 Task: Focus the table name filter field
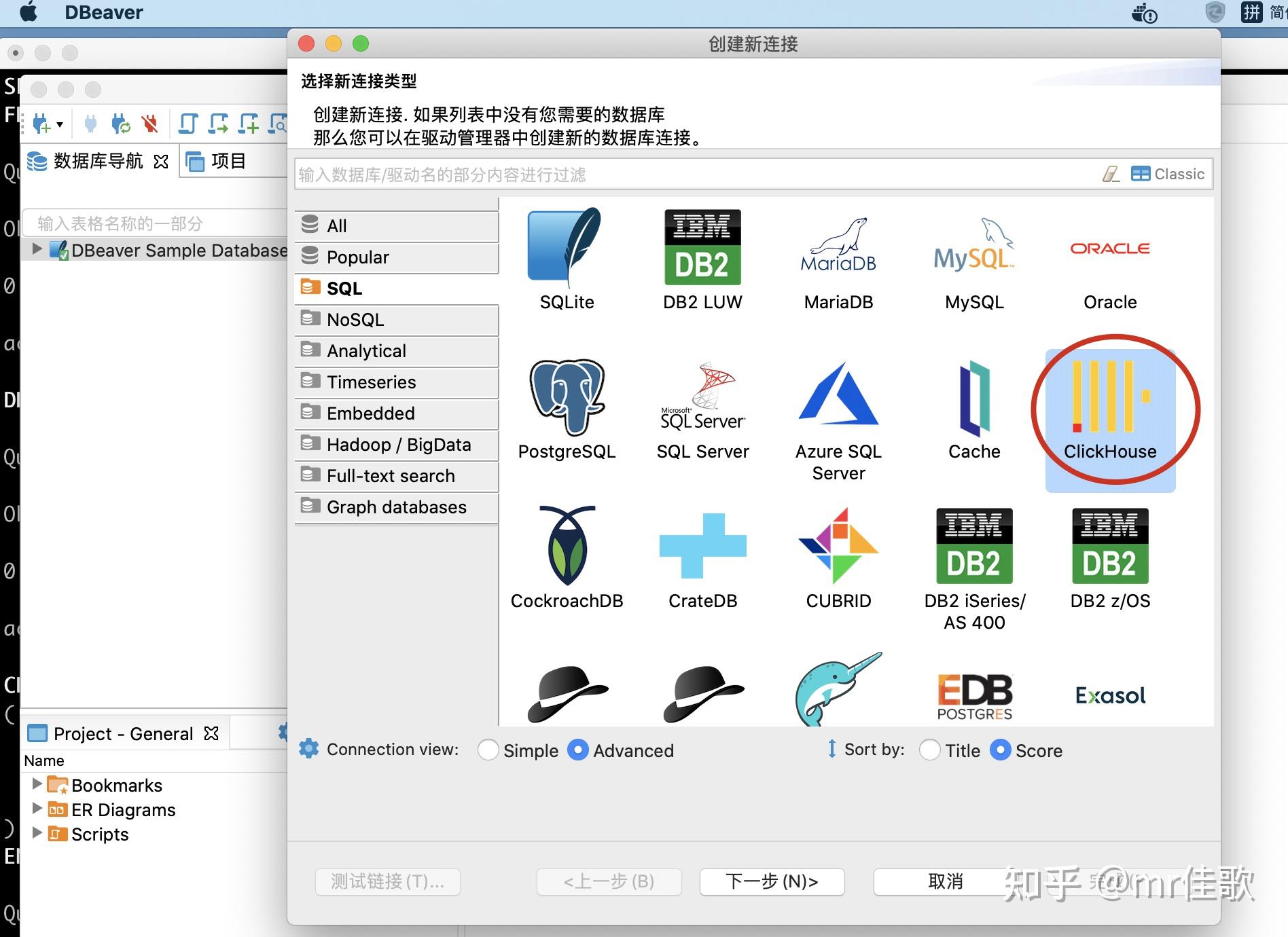(x=155, y=223)
